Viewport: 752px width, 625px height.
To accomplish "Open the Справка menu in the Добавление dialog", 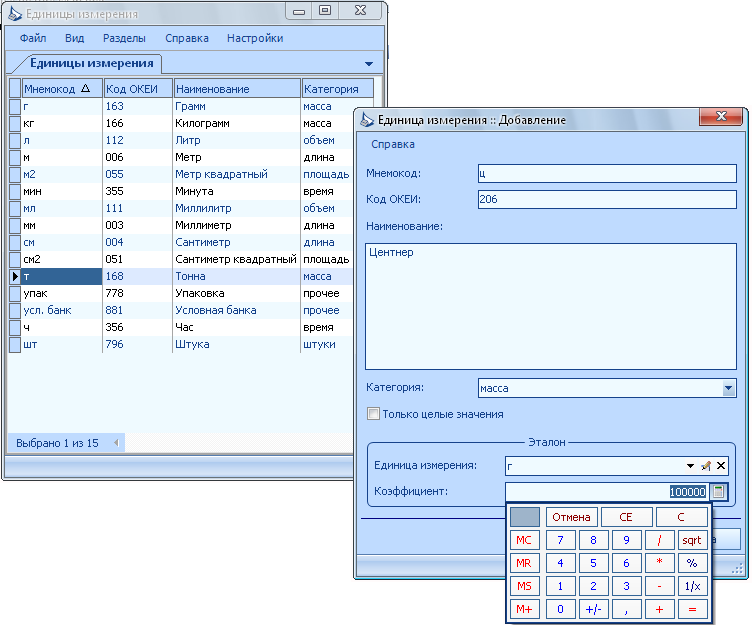I will 393,144.
